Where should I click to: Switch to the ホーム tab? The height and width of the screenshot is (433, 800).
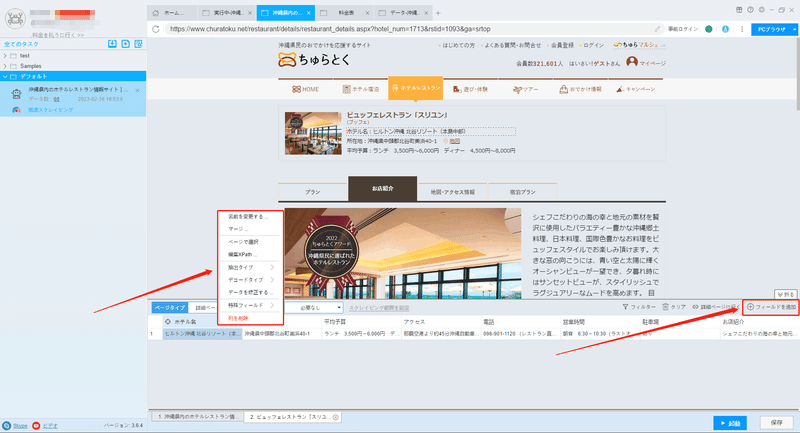point(172,13)
